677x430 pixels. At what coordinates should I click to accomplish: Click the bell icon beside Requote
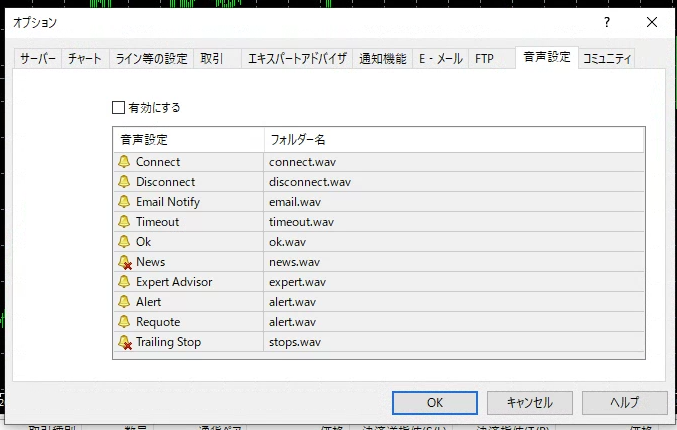coord(124,322)
